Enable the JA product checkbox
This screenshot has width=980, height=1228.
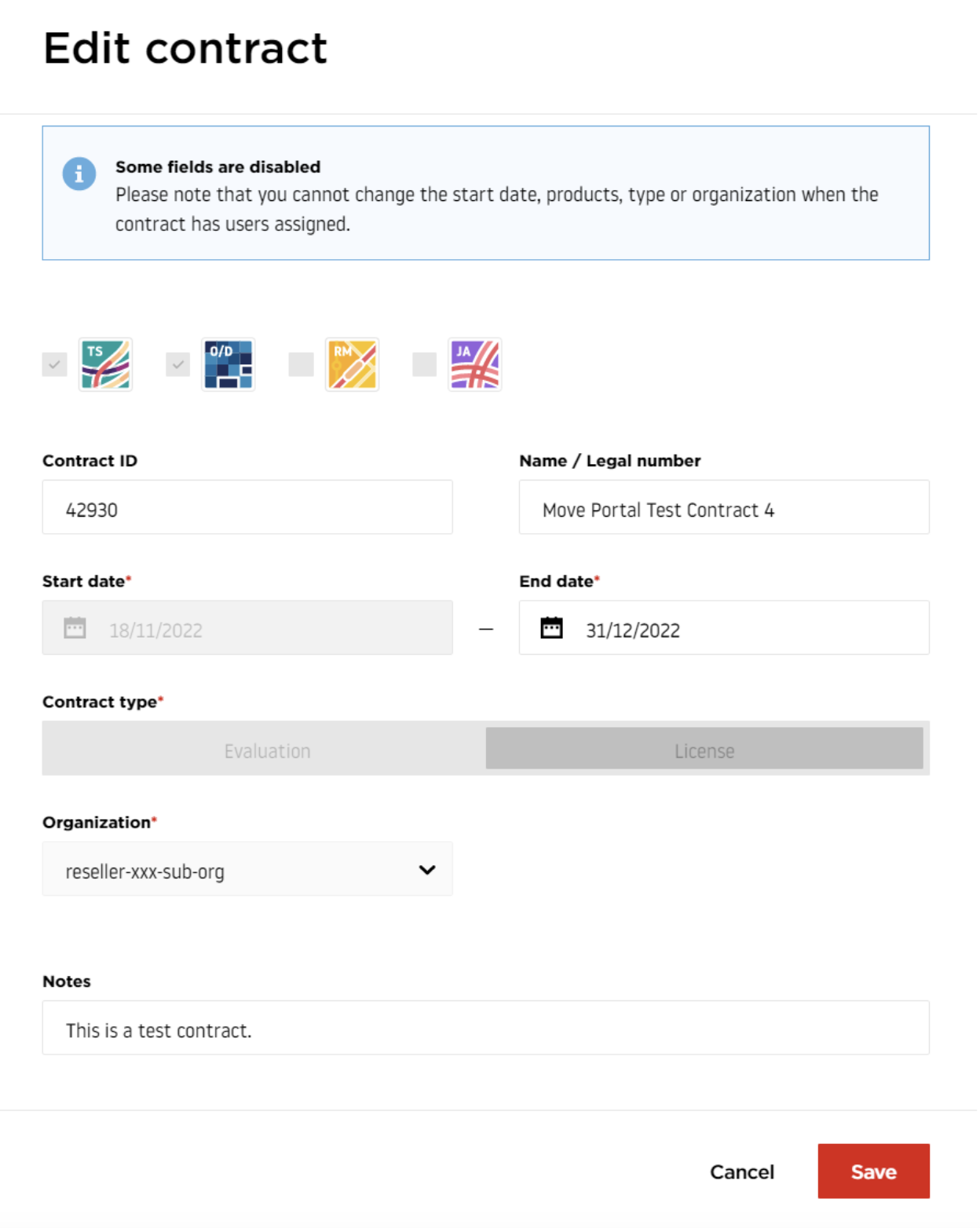click(x=425, y=364)
